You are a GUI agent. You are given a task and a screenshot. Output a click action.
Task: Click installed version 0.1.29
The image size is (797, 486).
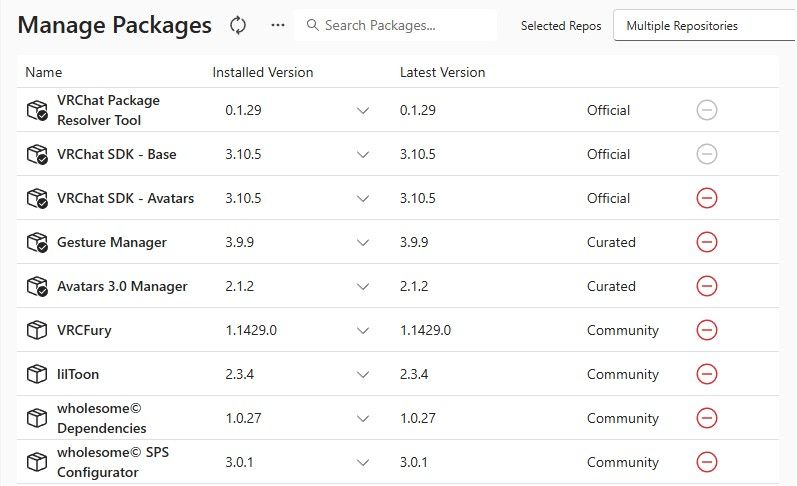point(243,110)
